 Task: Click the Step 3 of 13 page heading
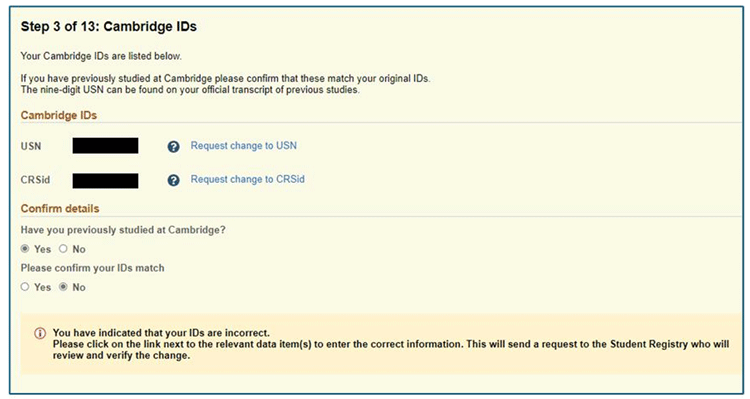109,26
